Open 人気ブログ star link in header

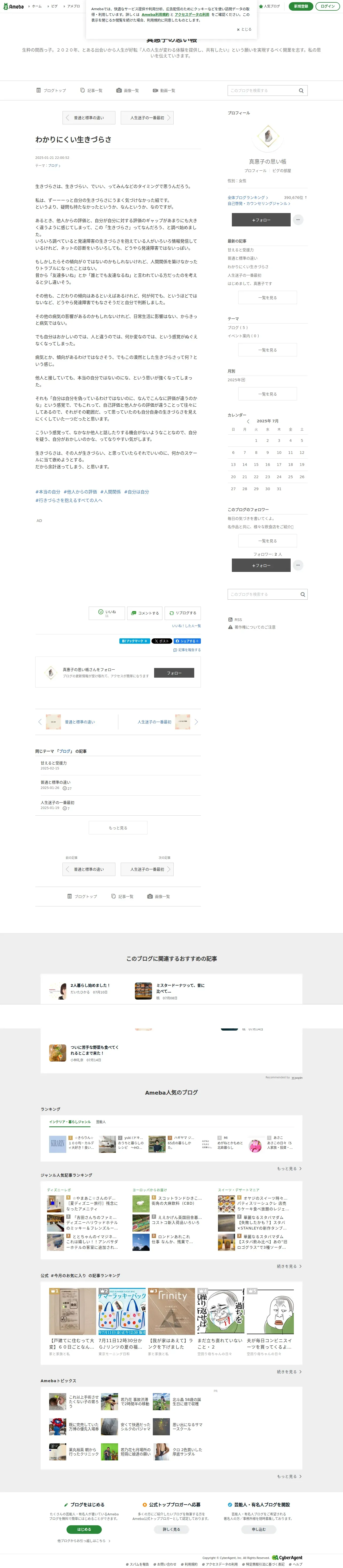click(x=269, y=6)
